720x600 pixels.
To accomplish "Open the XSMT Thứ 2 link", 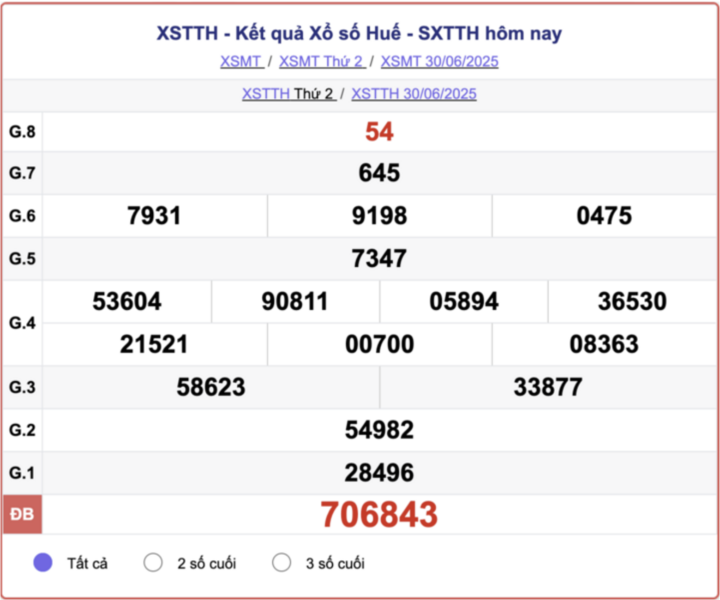I will point(322,62).
